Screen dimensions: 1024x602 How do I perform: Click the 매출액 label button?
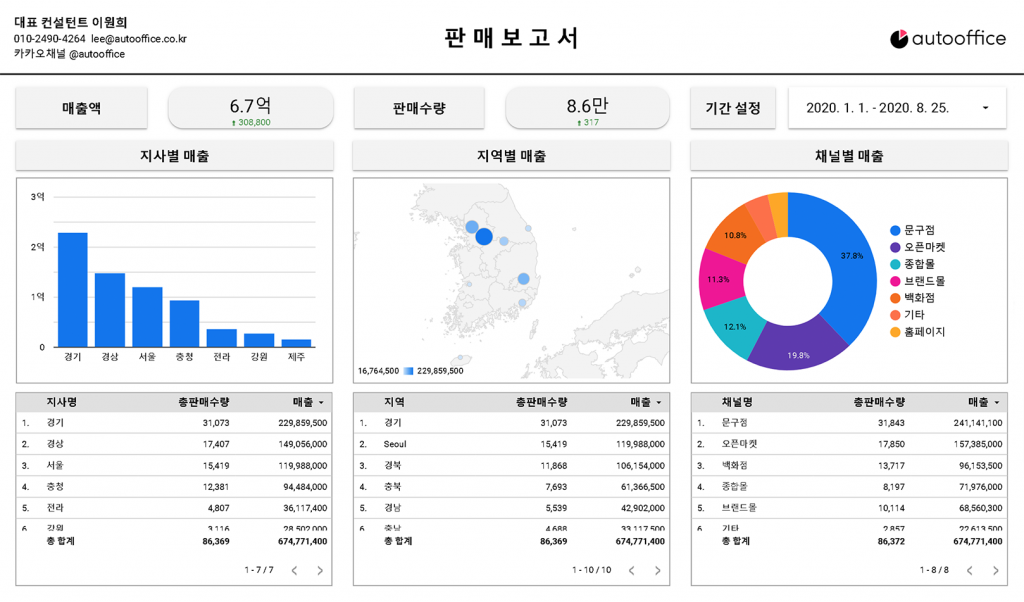(82, 108)
